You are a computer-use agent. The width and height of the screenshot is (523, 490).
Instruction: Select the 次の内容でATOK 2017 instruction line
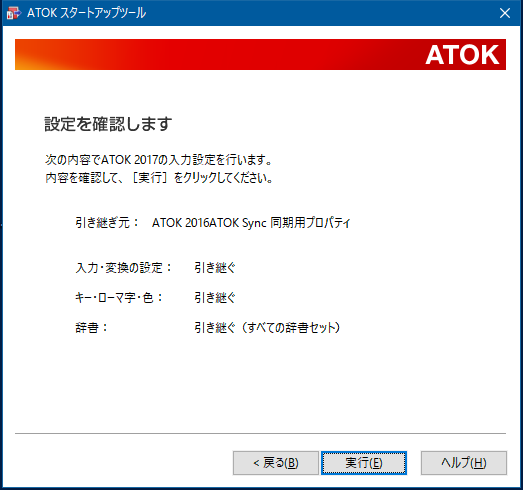159,160
